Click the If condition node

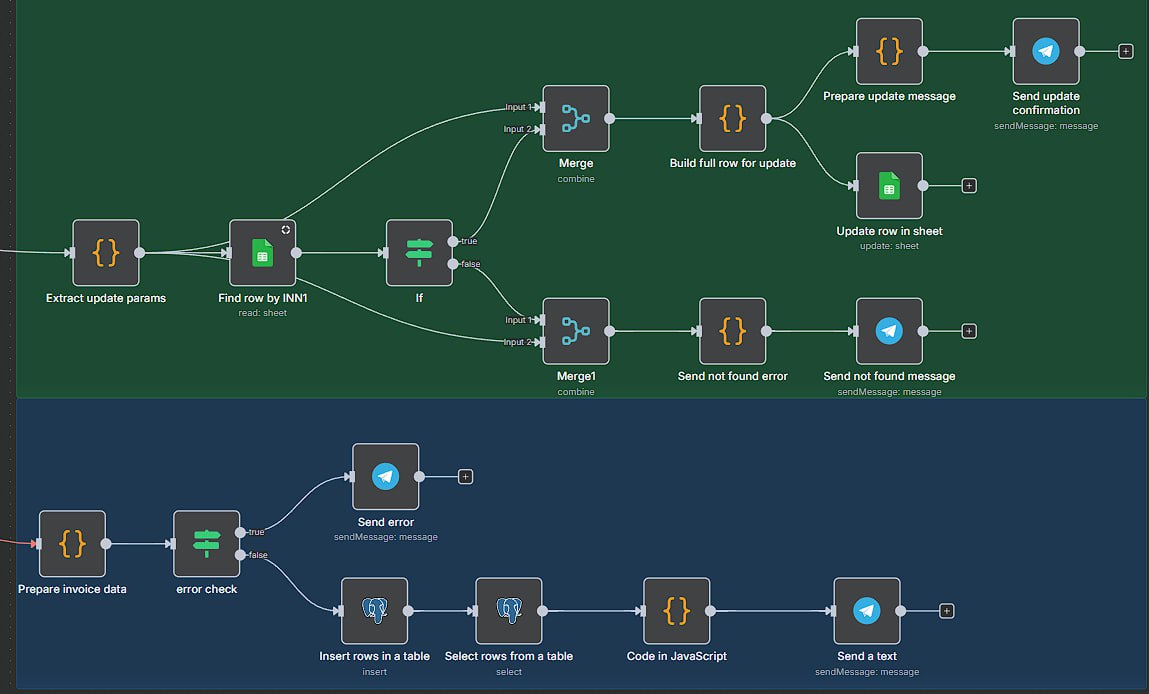point(419,253)
